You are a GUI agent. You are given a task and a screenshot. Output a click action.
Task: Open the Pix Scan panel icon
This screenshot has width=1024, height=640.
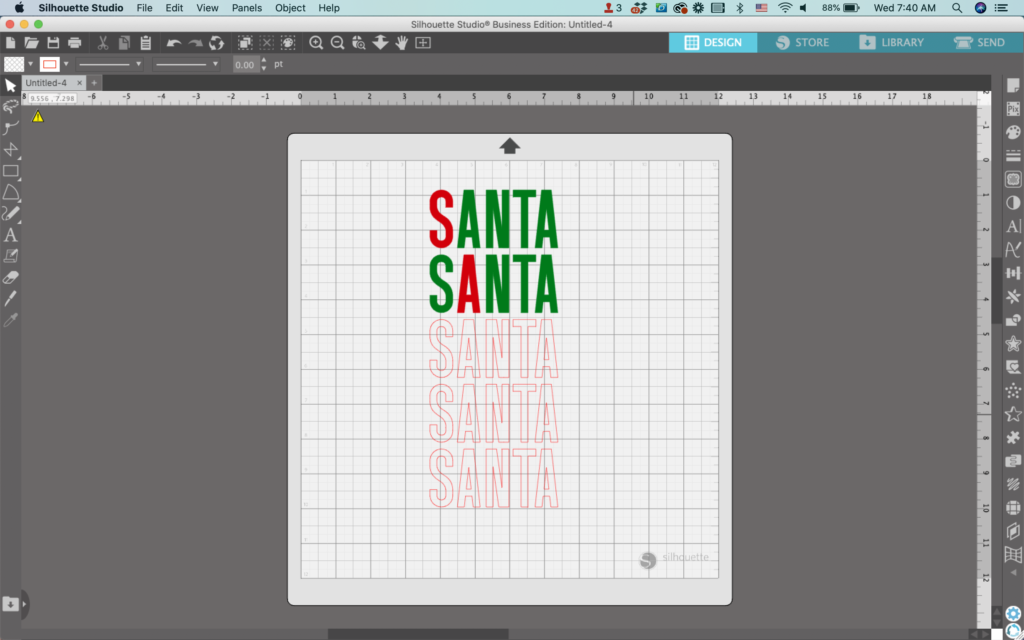pyautogui.click(x=1013, y=109)
